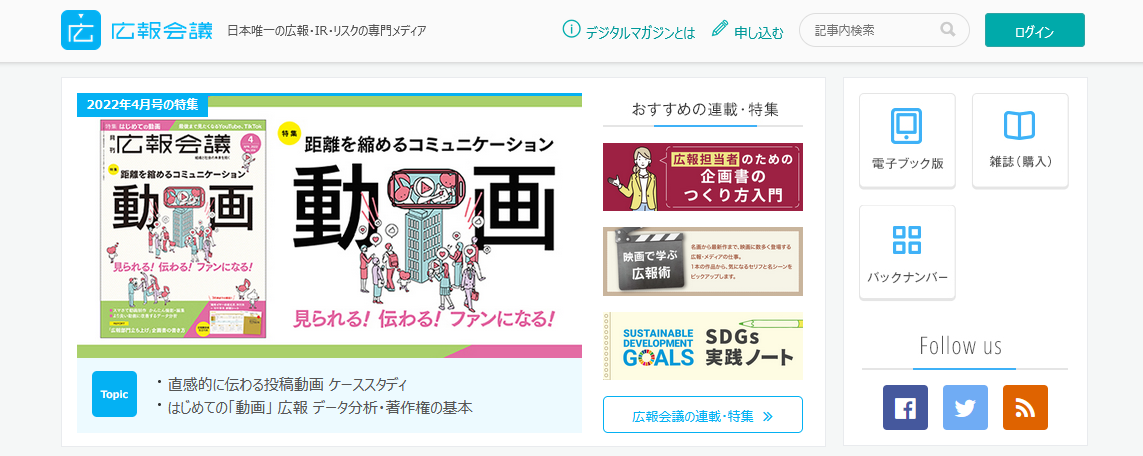Click the 申し込む link
The height and width of the screenshot is (456, 1143).
759,32
